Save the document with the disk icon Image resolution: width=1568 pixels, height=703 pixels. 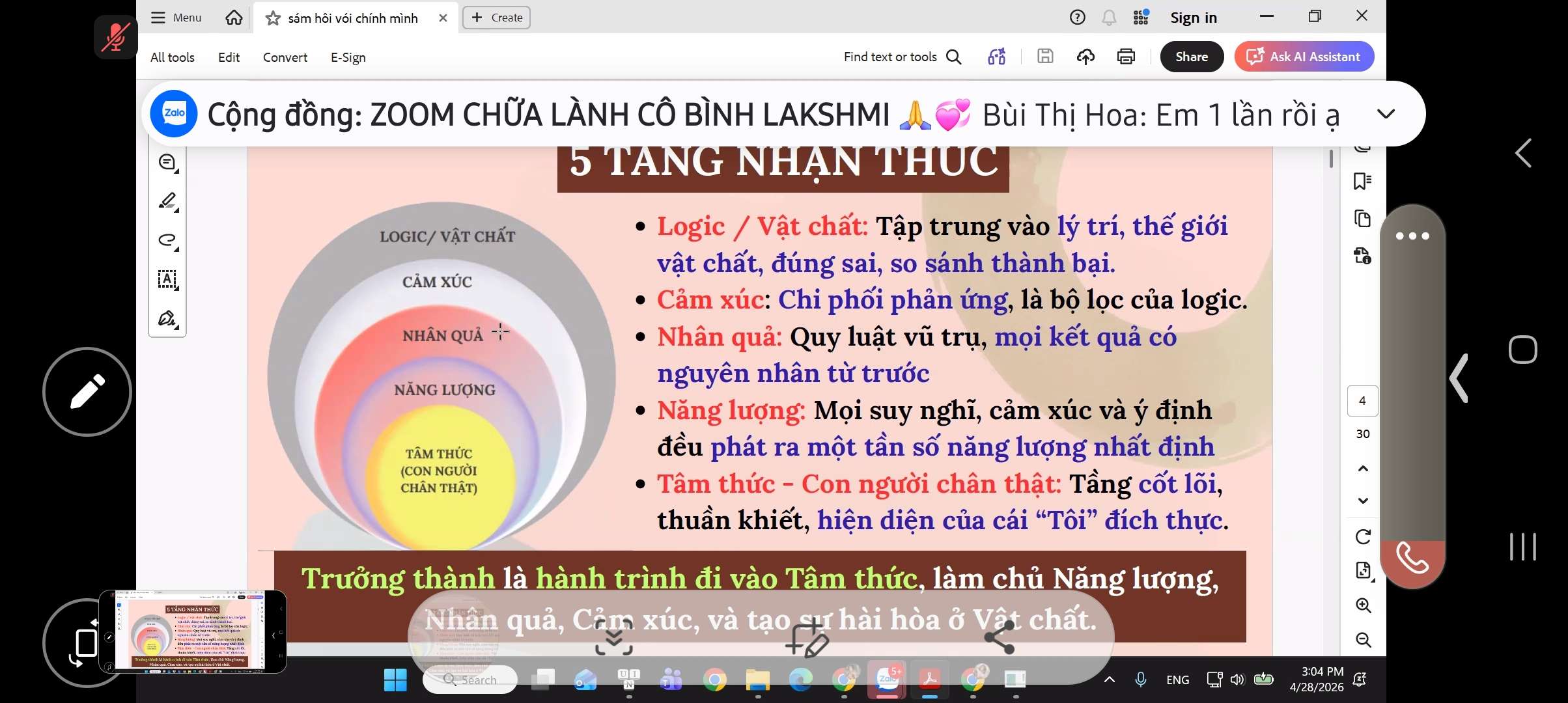[1045, 57]
